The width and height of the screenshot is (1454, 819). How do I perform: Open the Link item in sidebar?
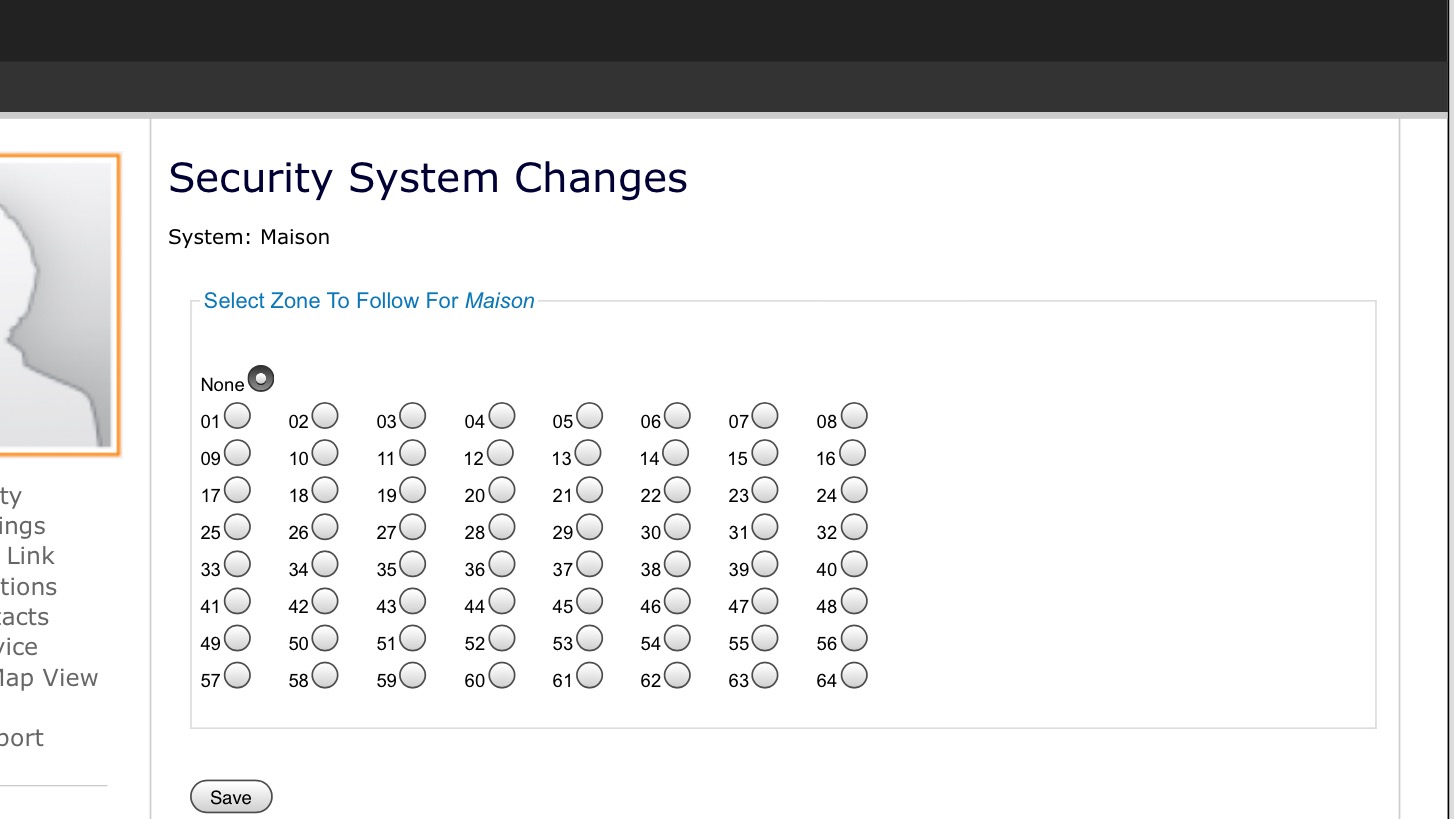[x=30, y=556]
